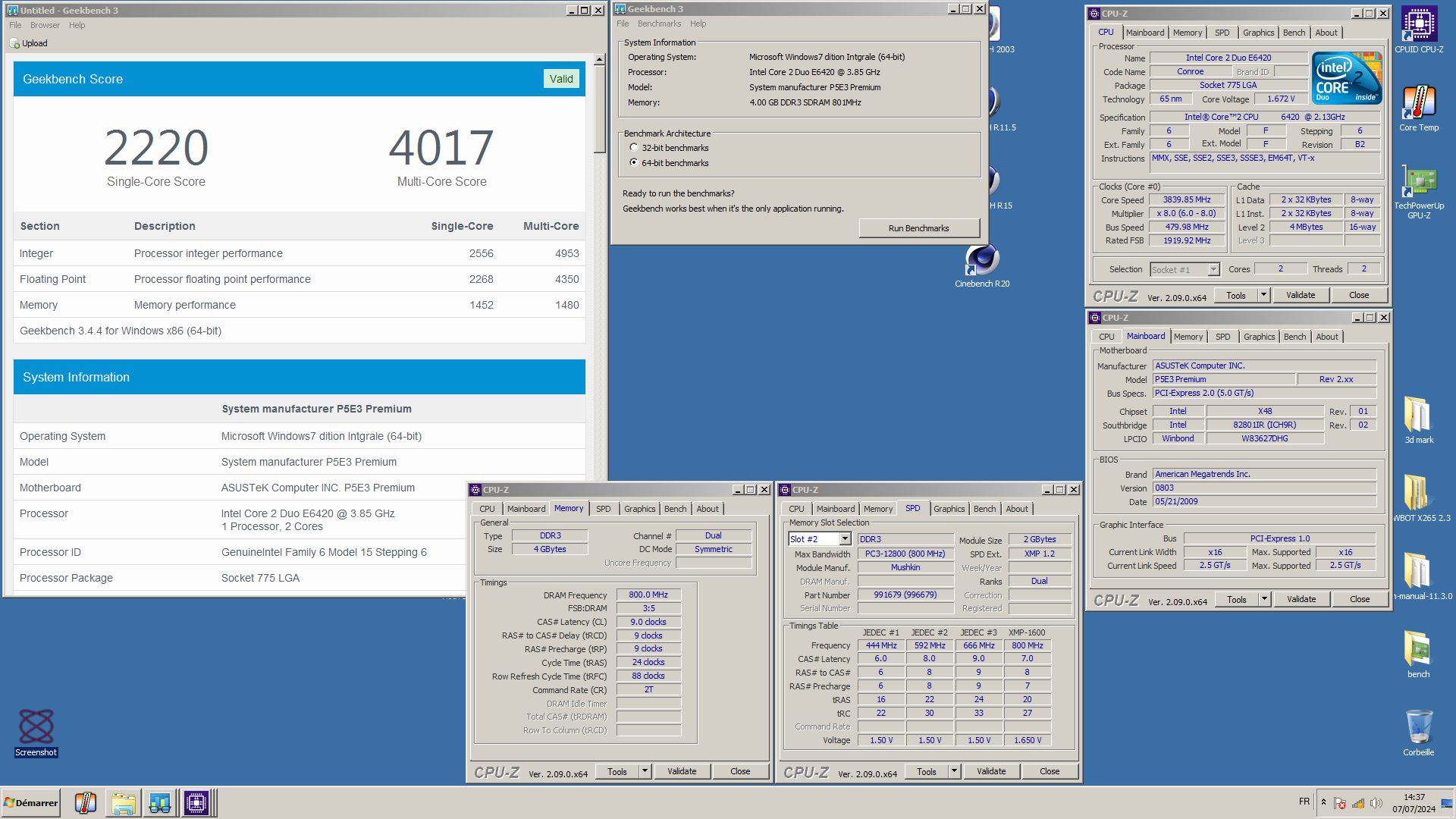The height and width of the screenshot is (819, 1456).
Task: Click the Intel Core 2 Duo logo
Action: click(1347, 78)
